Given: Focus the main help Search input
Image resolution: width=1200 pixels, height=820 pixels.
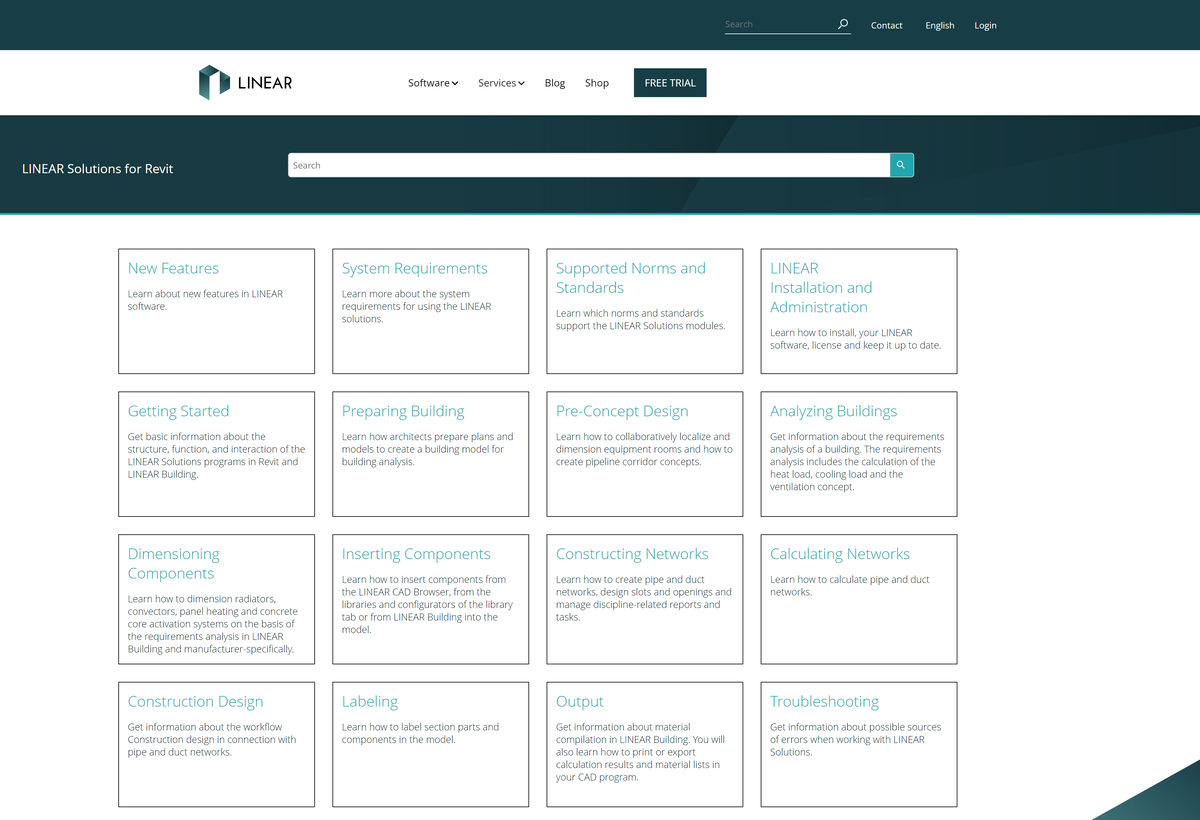Looking at the screenshot, I should pos(589,165).
